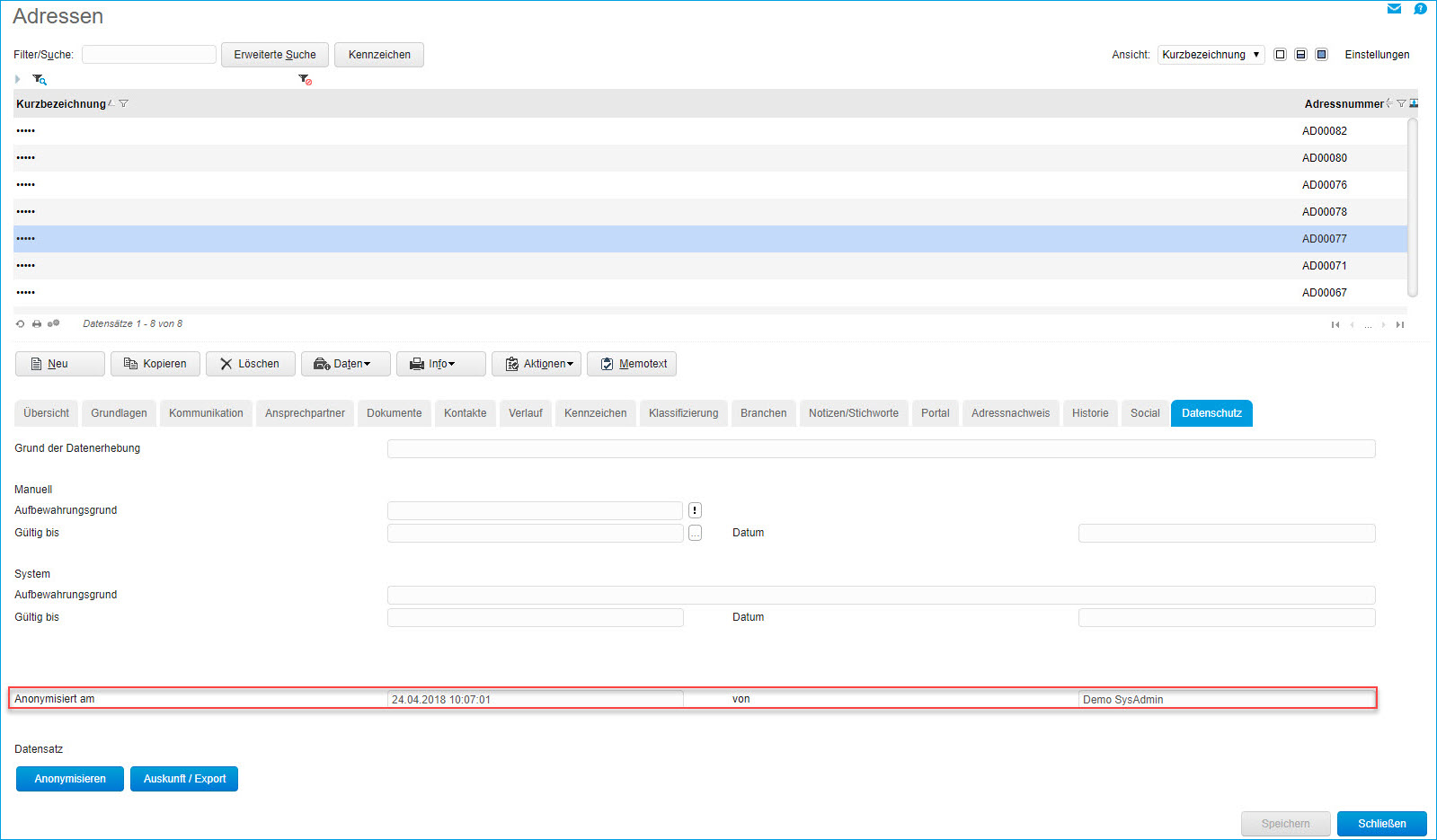This screenshot has width=1437, height=840.
Task: Click the Schließen button
Action: coord(1382,824)
